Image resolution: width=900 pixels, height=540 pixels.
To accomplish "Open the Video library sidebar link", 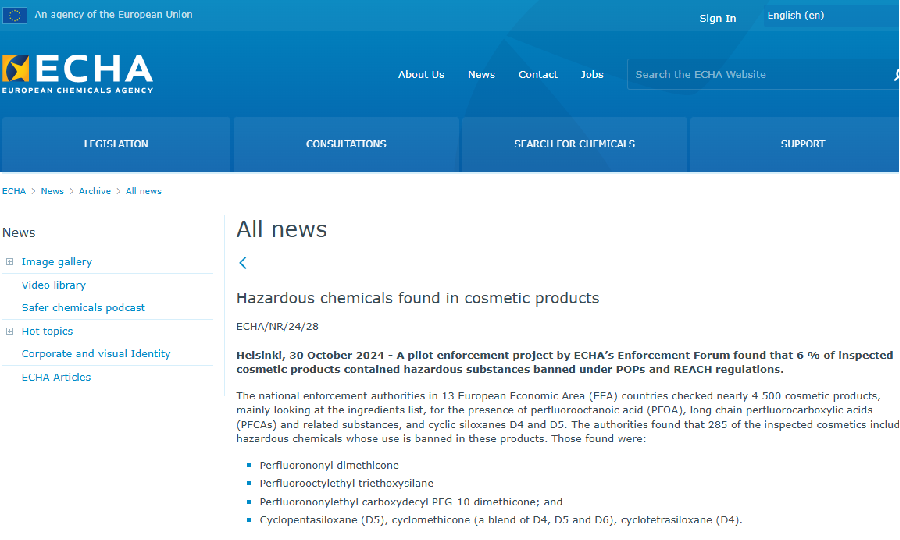I will click(54, 285).
